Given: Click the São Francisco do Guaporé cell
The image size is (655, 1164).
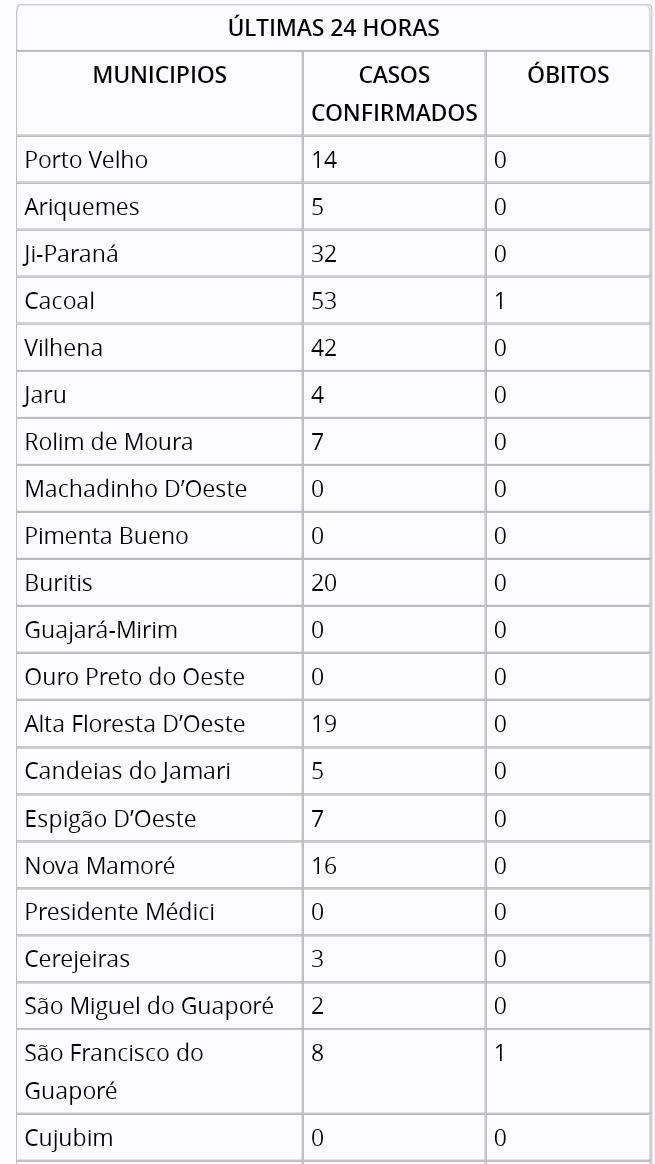Looking at the screenshot, I should coord(114,1071).
